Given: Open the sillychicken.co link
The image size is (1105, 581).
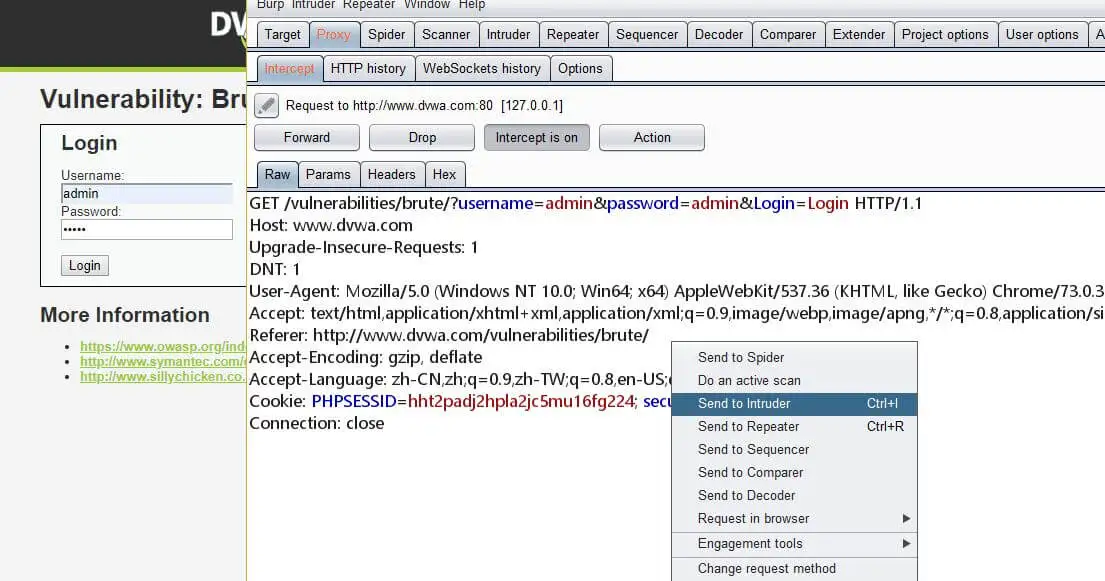Looking at the screenshot, I should point(163,377).
